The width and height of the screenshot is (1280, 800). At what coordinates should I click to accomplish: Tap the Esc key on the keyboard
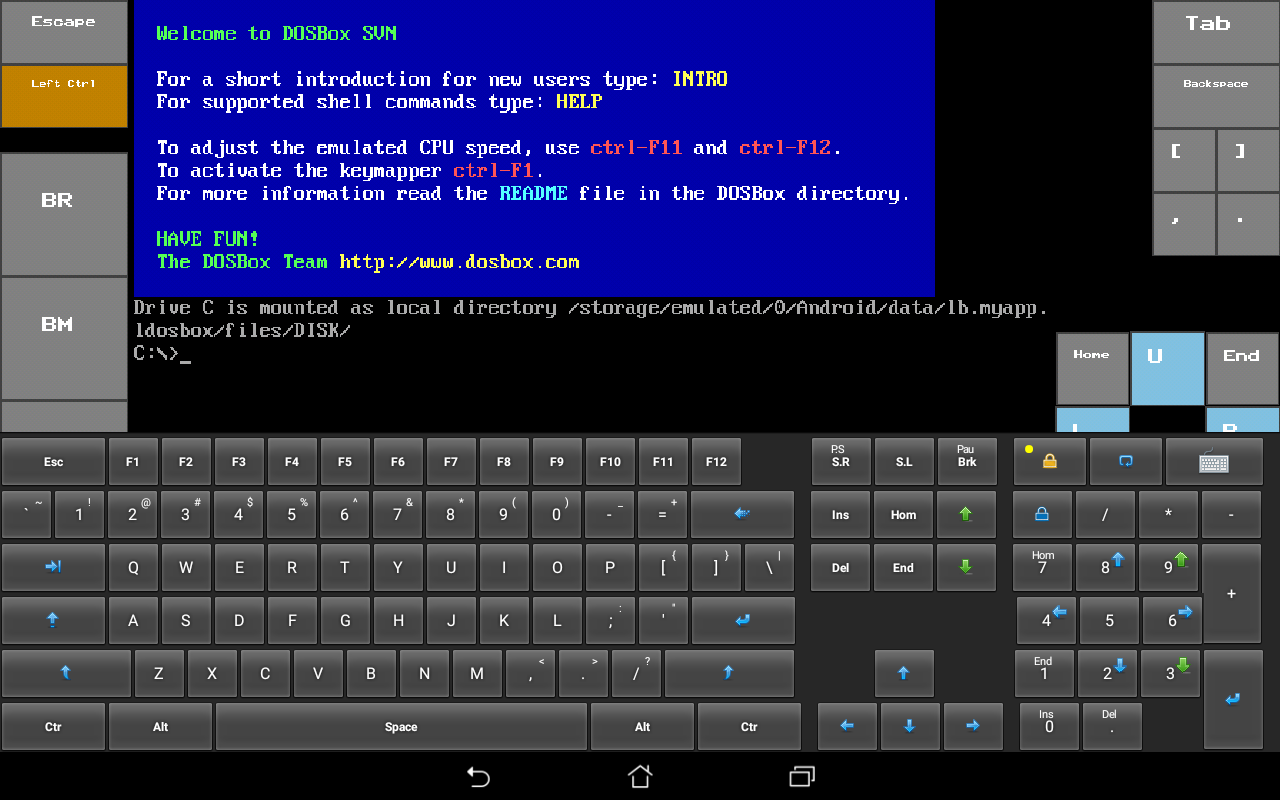pos(53,461)
